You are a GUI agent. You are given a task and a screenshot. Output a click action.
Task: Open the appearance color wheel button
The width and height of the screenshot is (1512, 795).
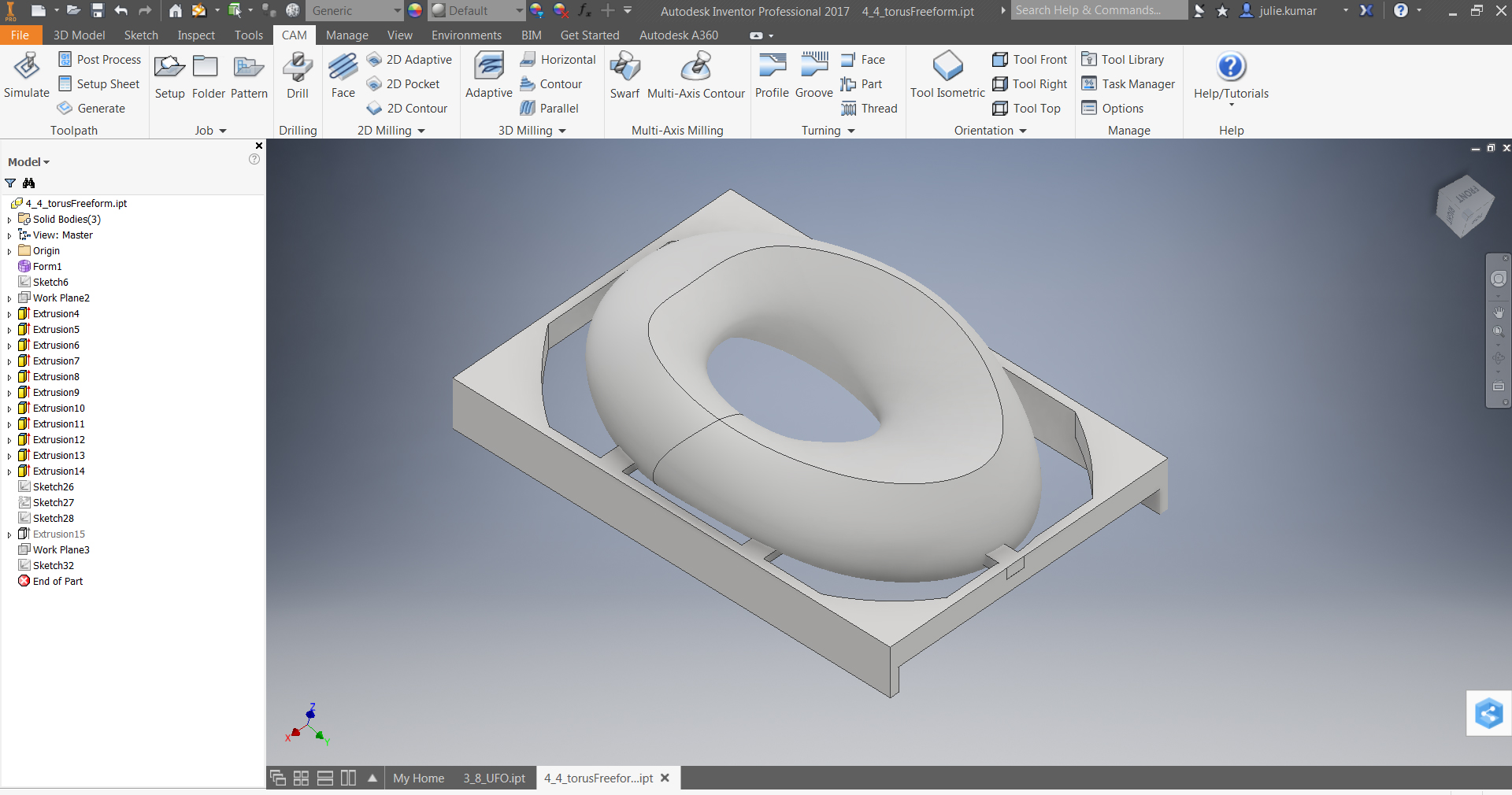tap(415, 11)
